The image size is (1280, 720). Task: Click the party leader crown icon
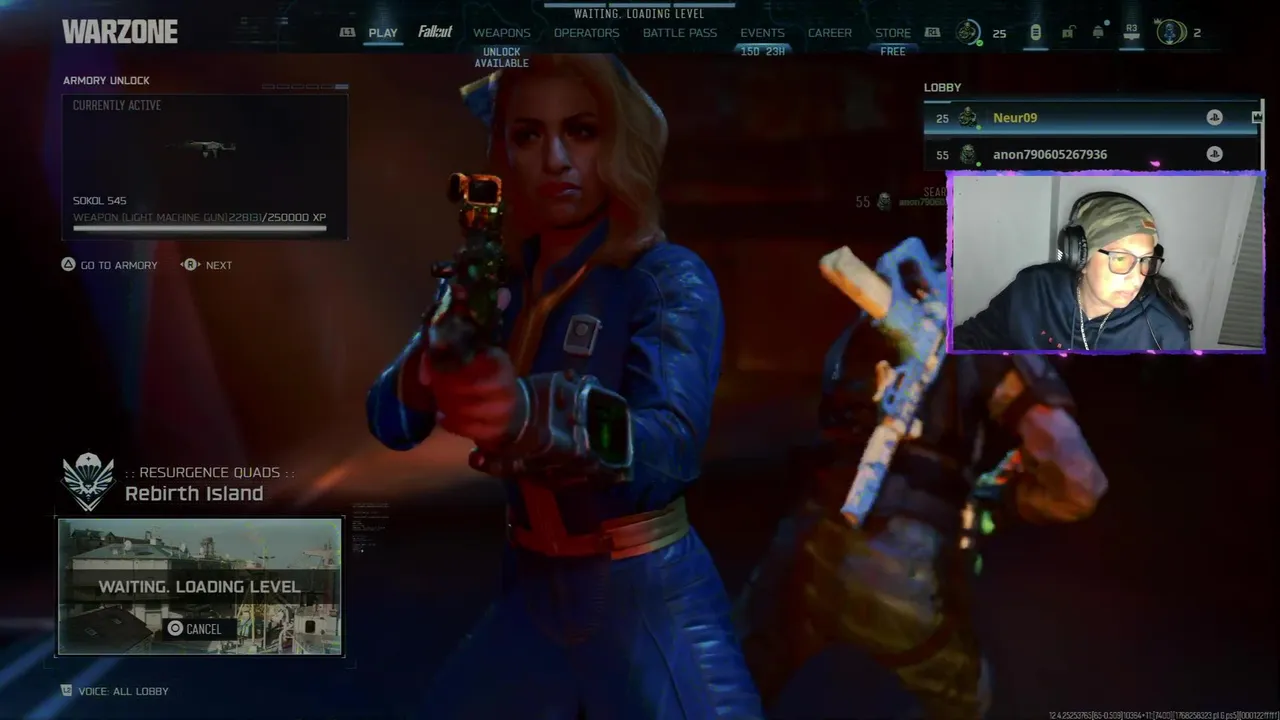pos(1257,118)
